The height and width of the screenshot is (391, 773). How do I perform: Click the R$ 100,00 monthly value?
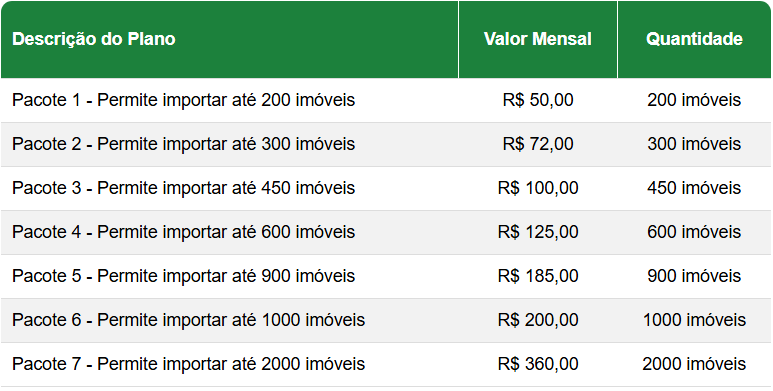(x=538, y=188)
